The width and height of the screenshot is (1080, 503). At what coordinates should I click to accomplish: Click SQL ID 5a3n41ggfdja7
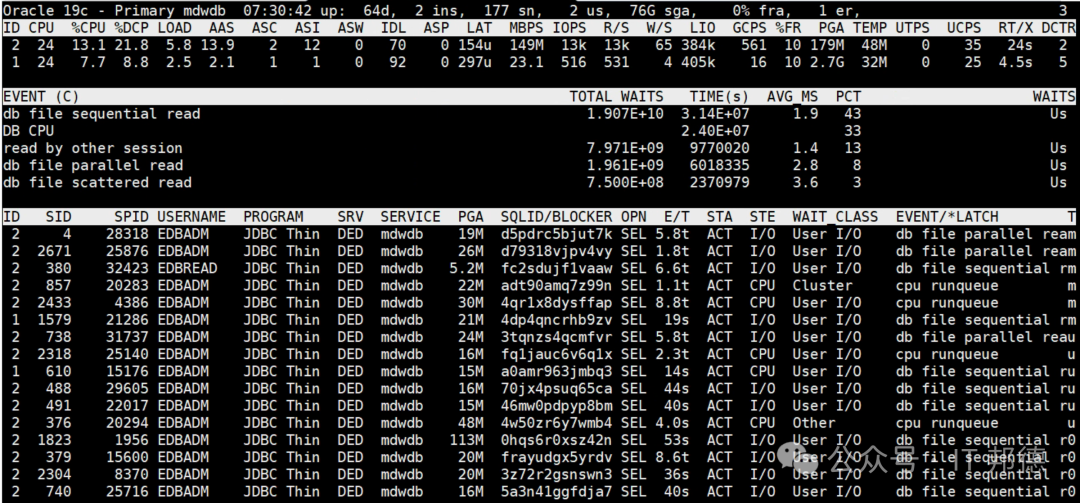coord(557,492)
